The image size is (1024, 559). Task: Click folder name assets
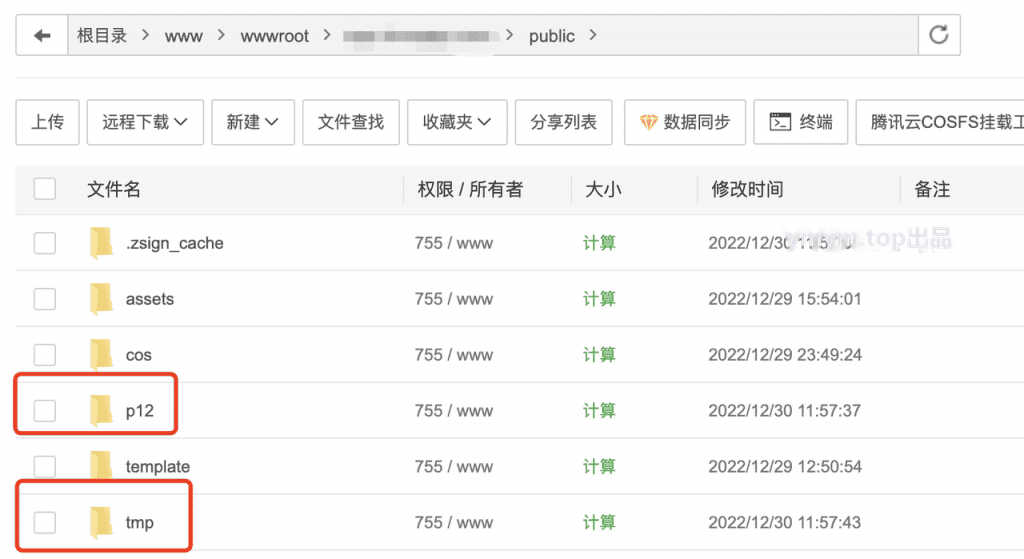(150, 299)
